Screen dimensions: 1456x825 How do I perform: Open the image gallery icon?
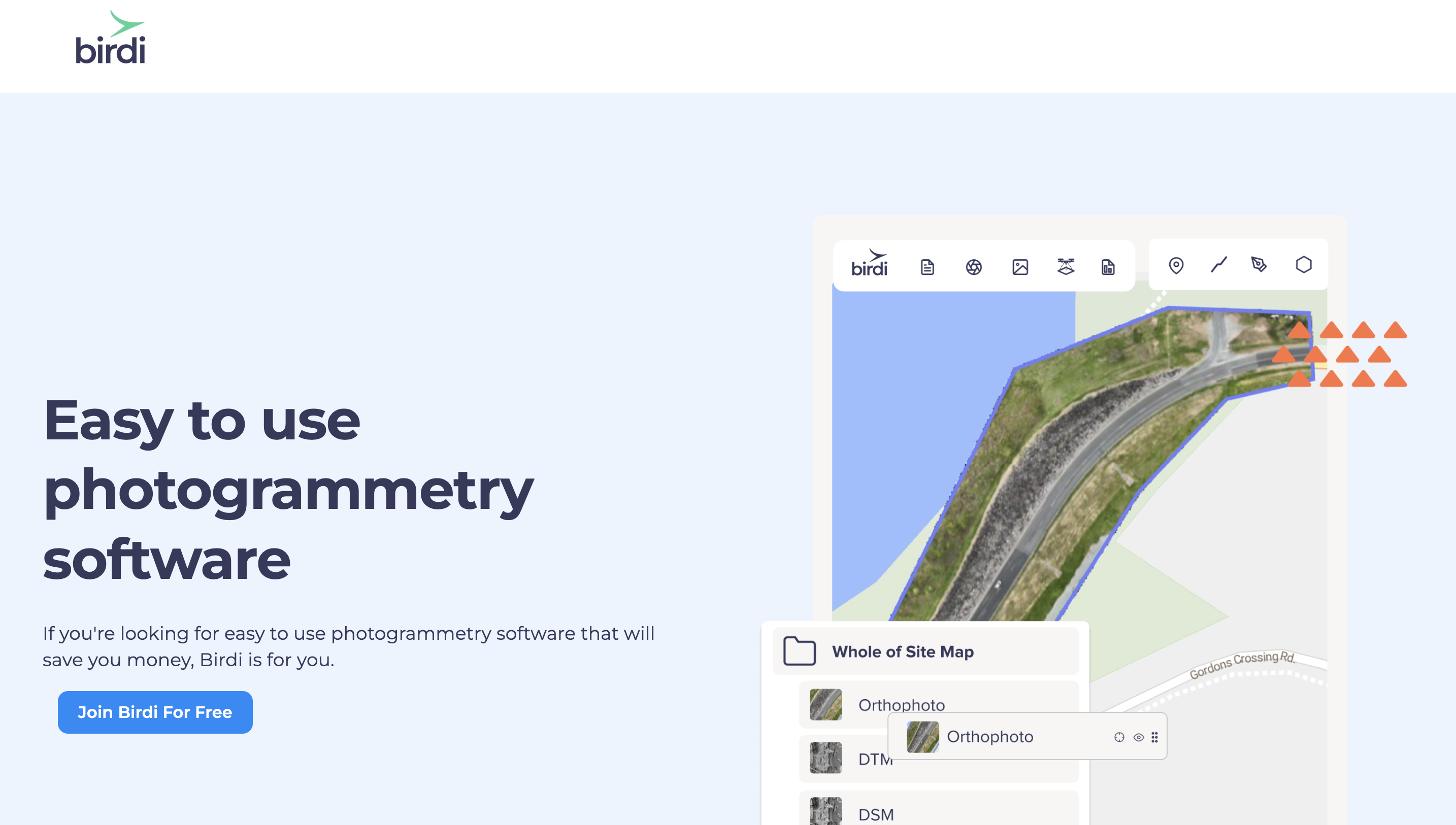point(1020,266)
